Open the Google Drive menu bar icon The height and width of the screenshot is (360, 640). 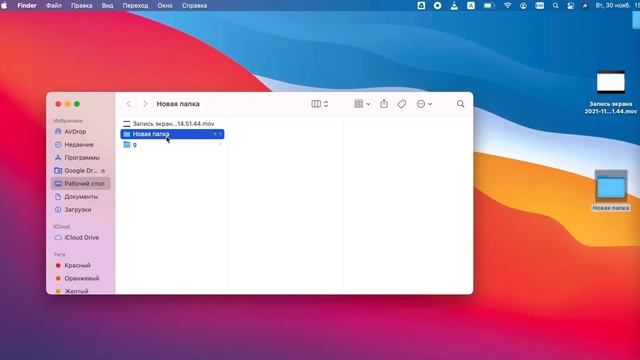[x=421, y=6]
